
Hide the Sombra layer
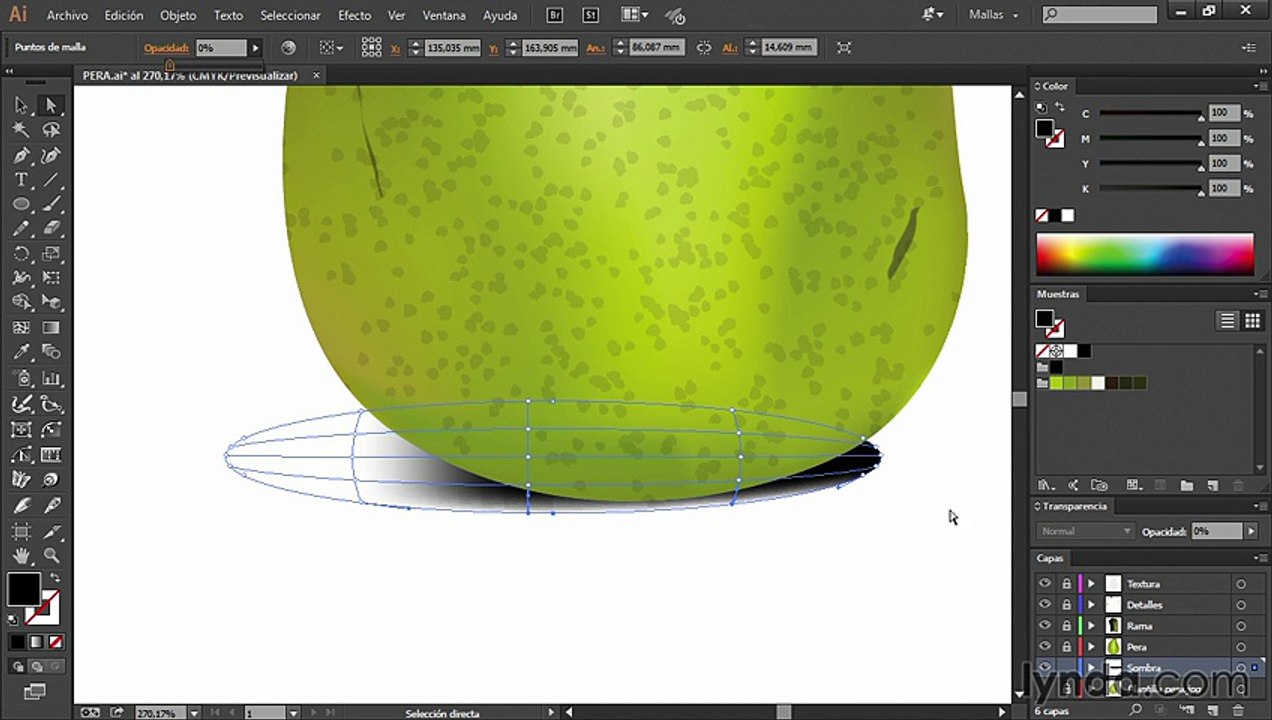point(1045,668)
